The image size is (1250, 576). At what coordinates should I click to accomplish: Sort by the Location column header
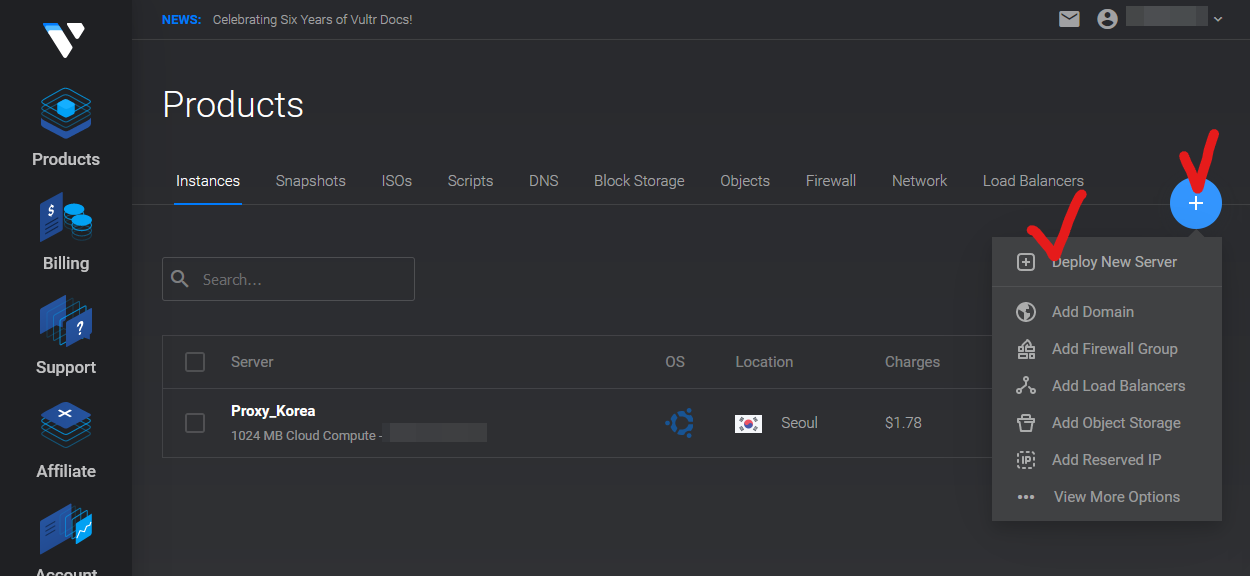point(764,362)
